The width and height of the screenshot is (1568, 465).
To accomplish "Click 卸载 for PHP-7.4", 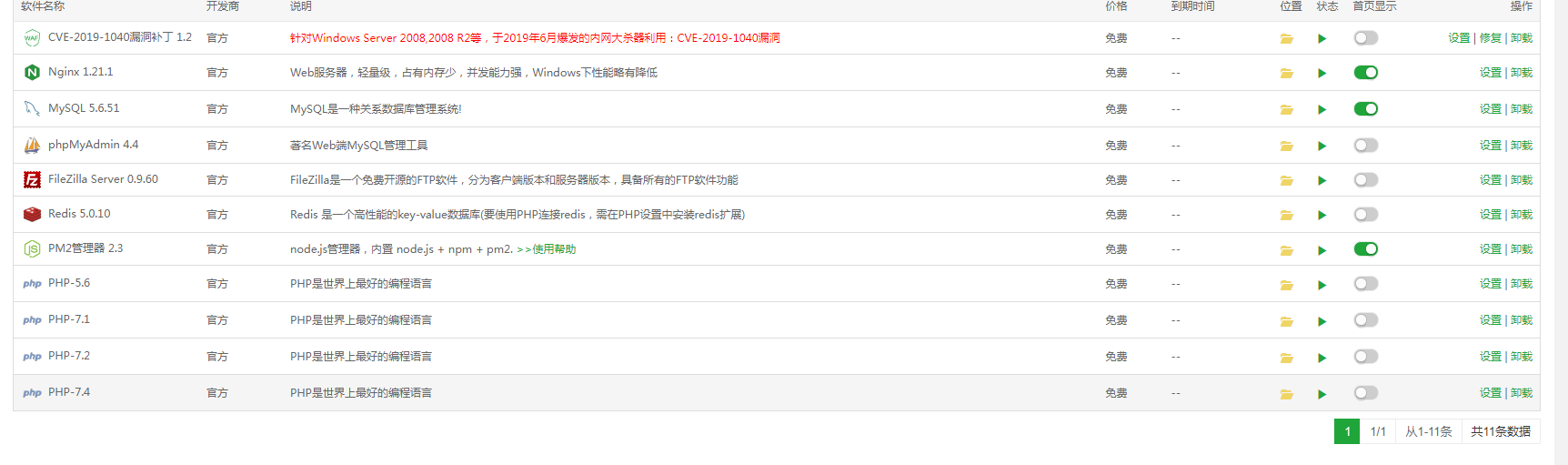I will (1522, 393).
